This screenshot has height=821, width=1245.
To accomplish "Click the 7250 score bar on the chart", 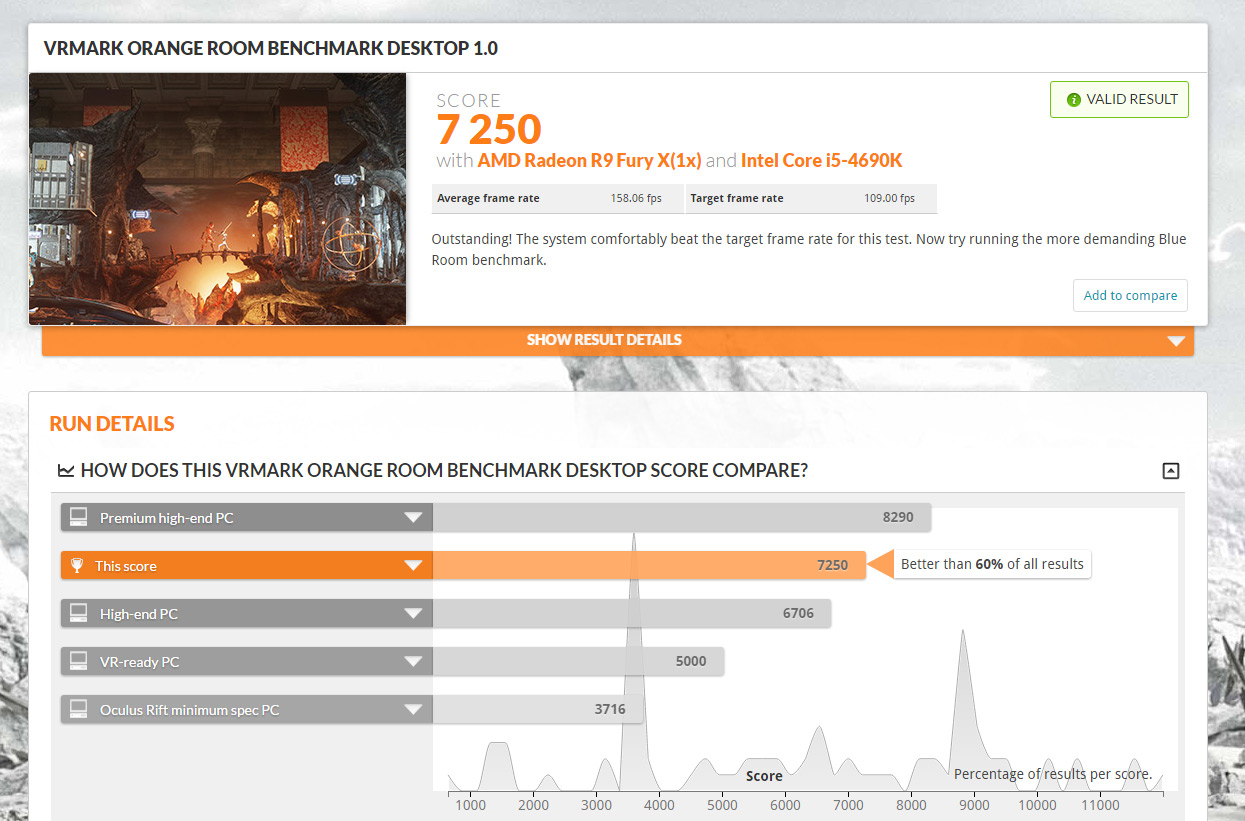I will pos(650,565).
